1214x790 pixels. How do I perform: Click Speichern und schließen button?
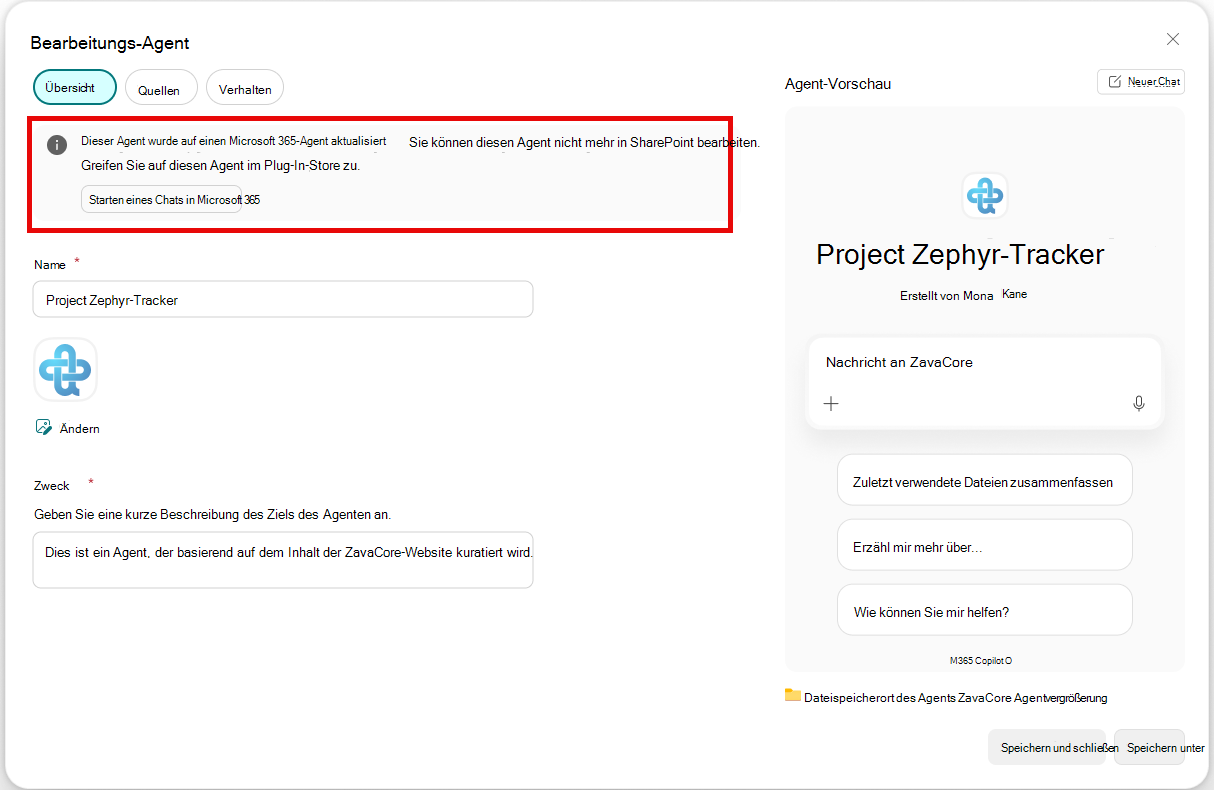click(x=1047, y=747)
